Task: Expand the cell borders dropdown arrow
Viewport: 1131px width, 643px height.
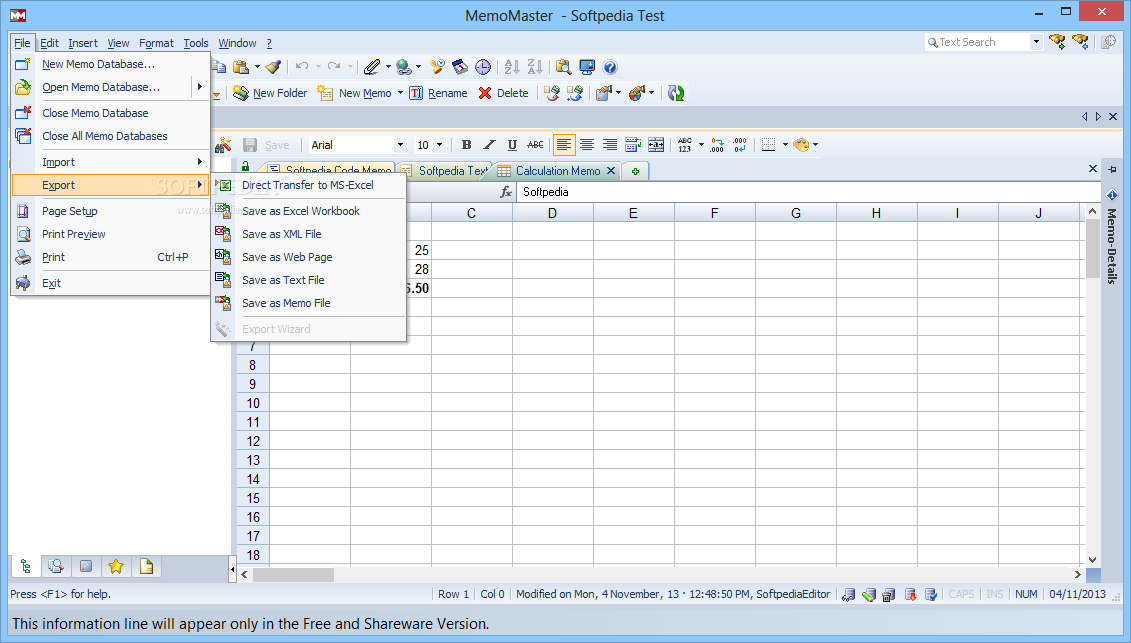Action: [785, 145]
